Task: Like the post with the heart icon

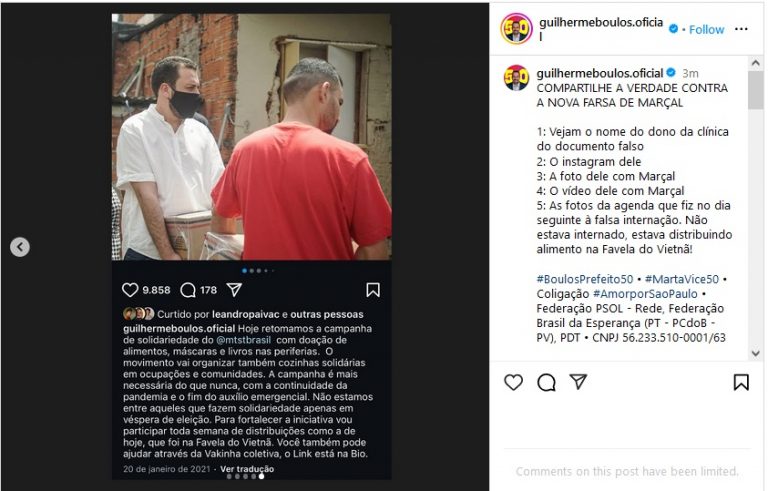Action: (x=513, y=382)
